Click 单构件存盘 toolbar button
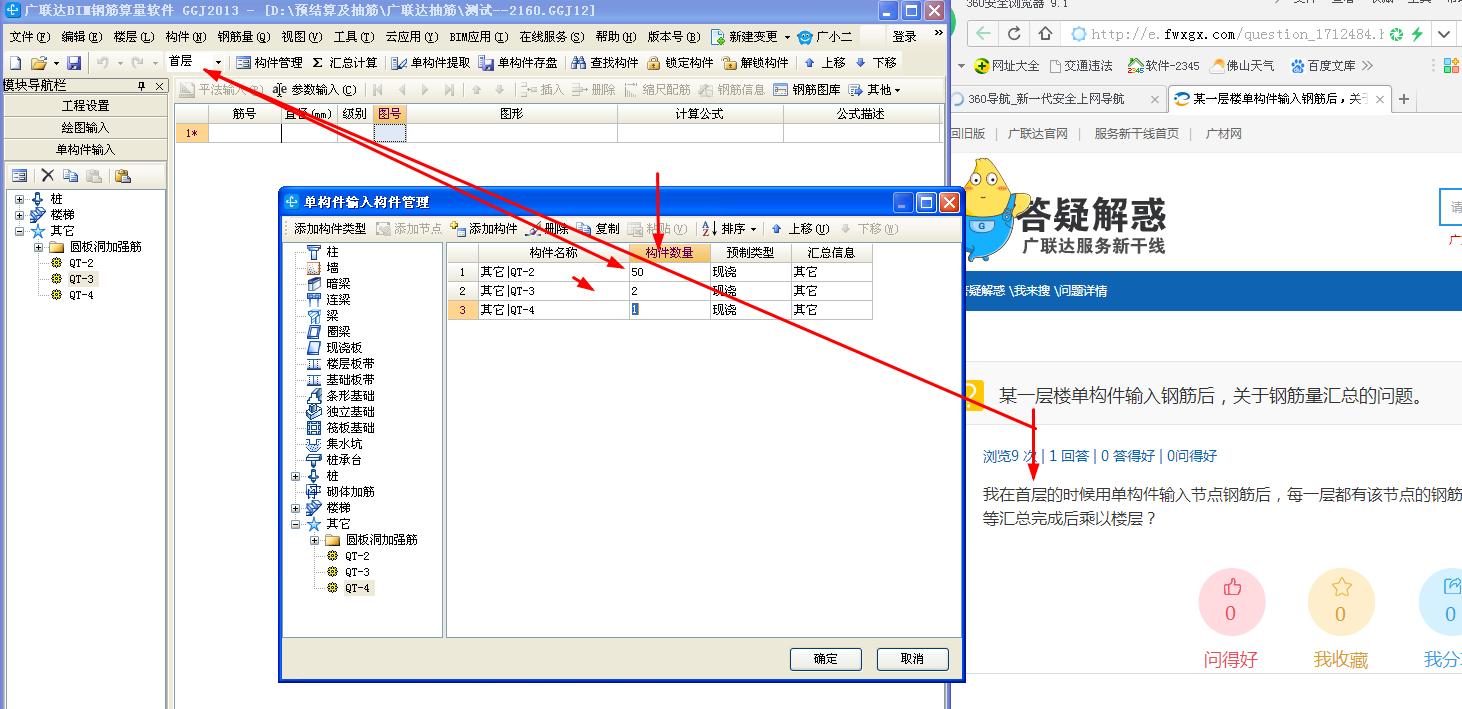This screenshot has height=709, width=1462. coord(519,63)
